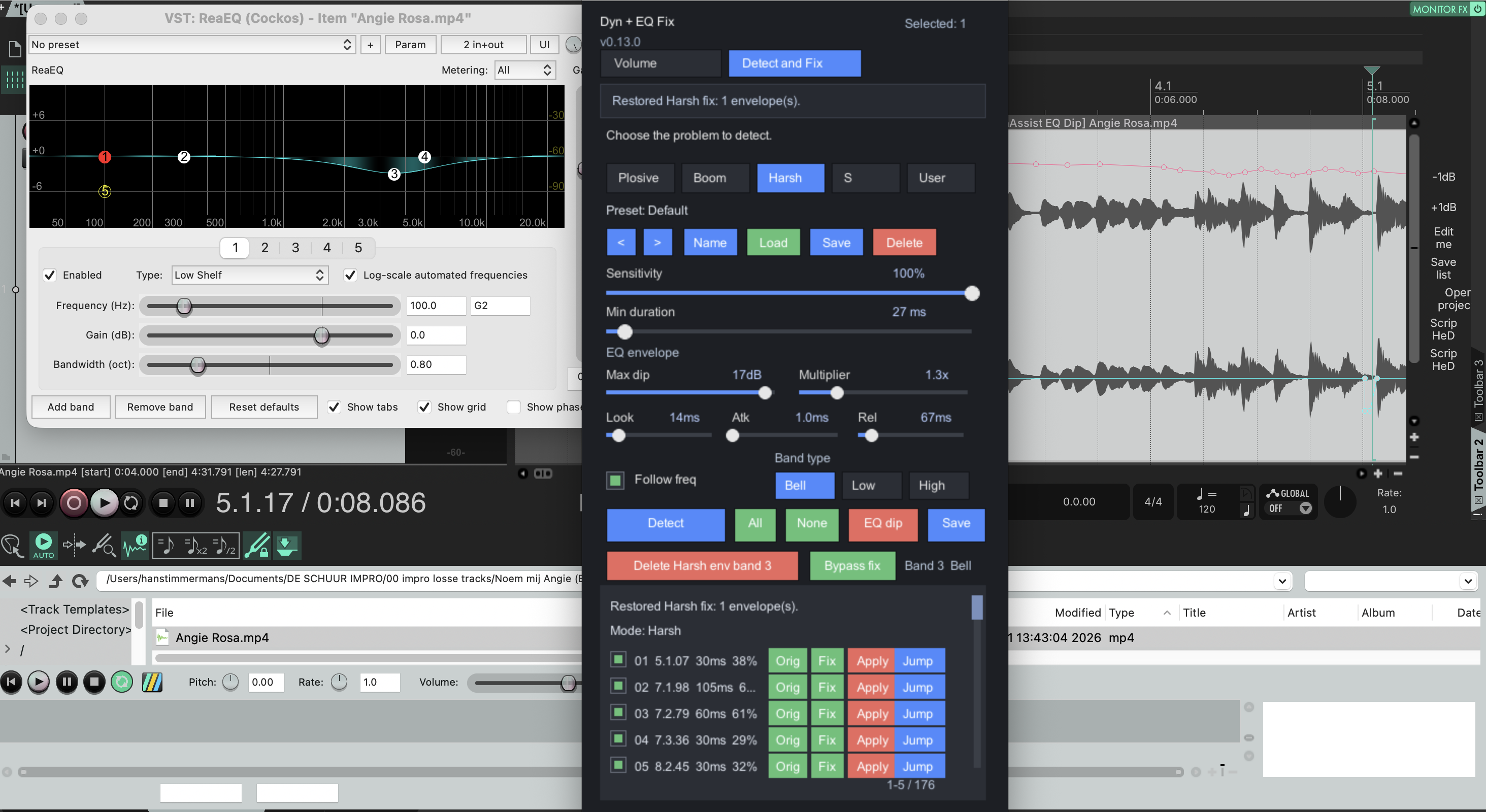Click the main transport Pause button
This screenshot has width=1486, height=812.
[190, 503]
